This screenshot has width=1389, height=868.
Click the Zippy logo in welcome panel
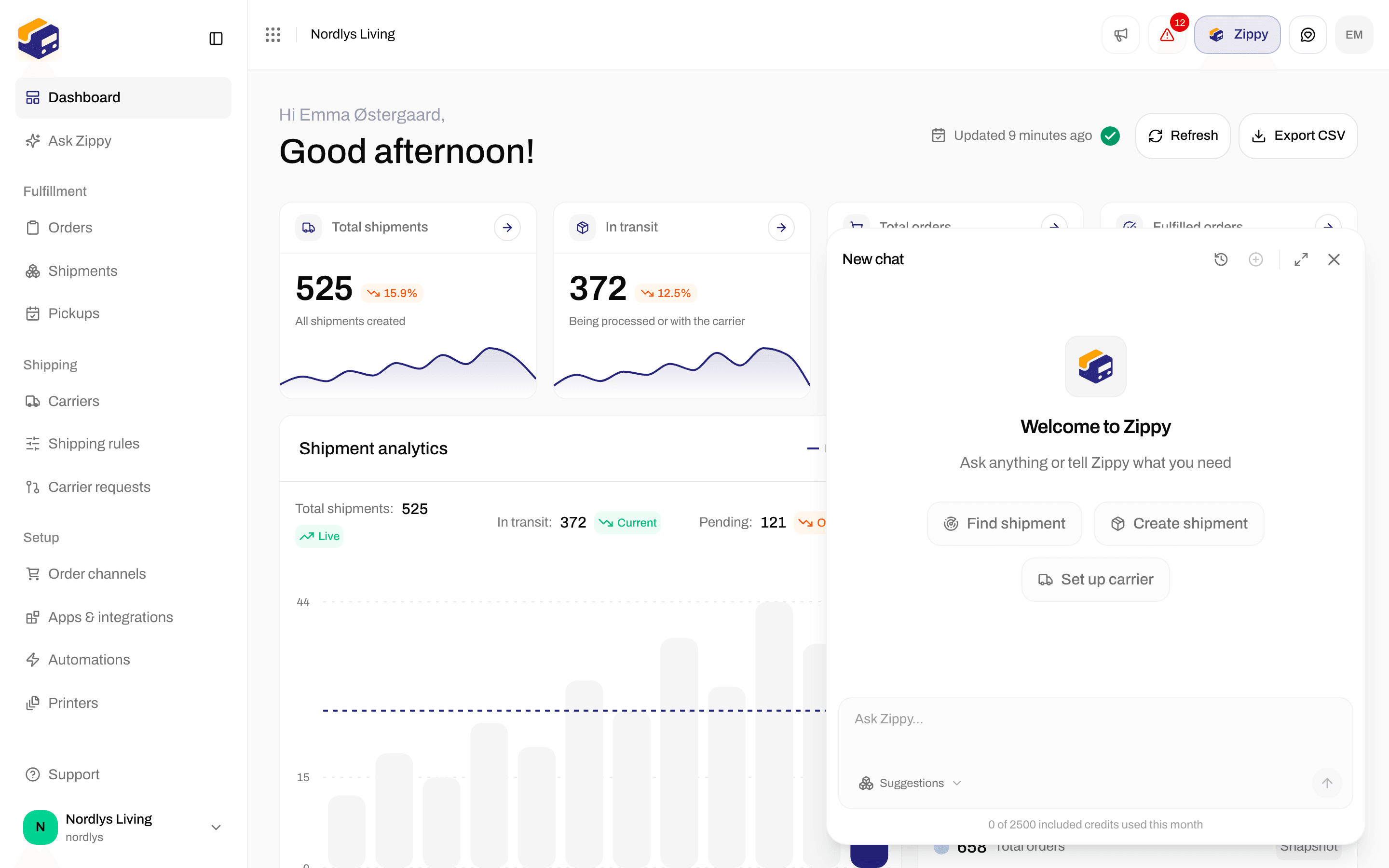pos(1095,366)
